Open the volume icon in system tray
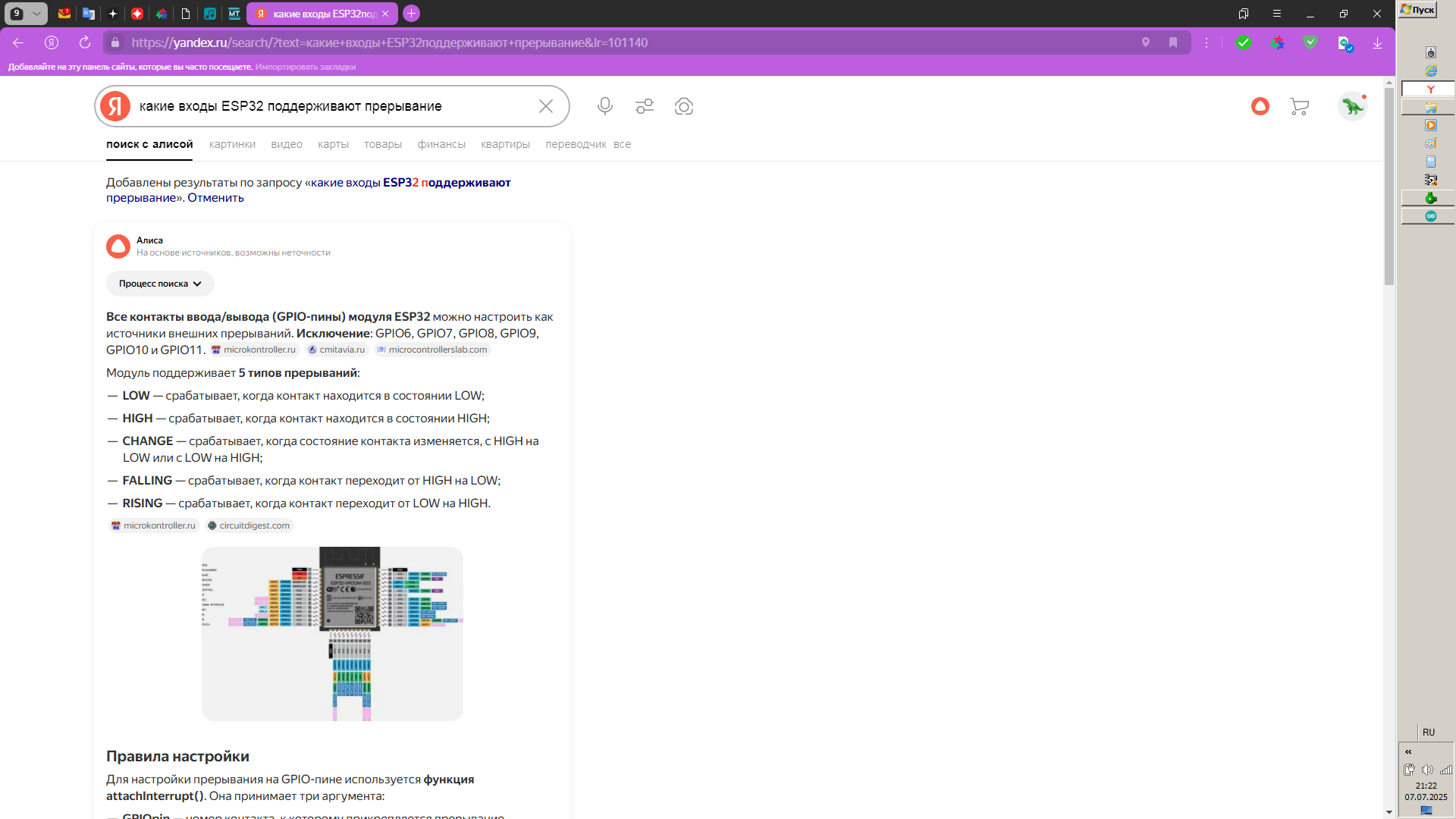1456x819 pixels. click(x=1427, y=770)
